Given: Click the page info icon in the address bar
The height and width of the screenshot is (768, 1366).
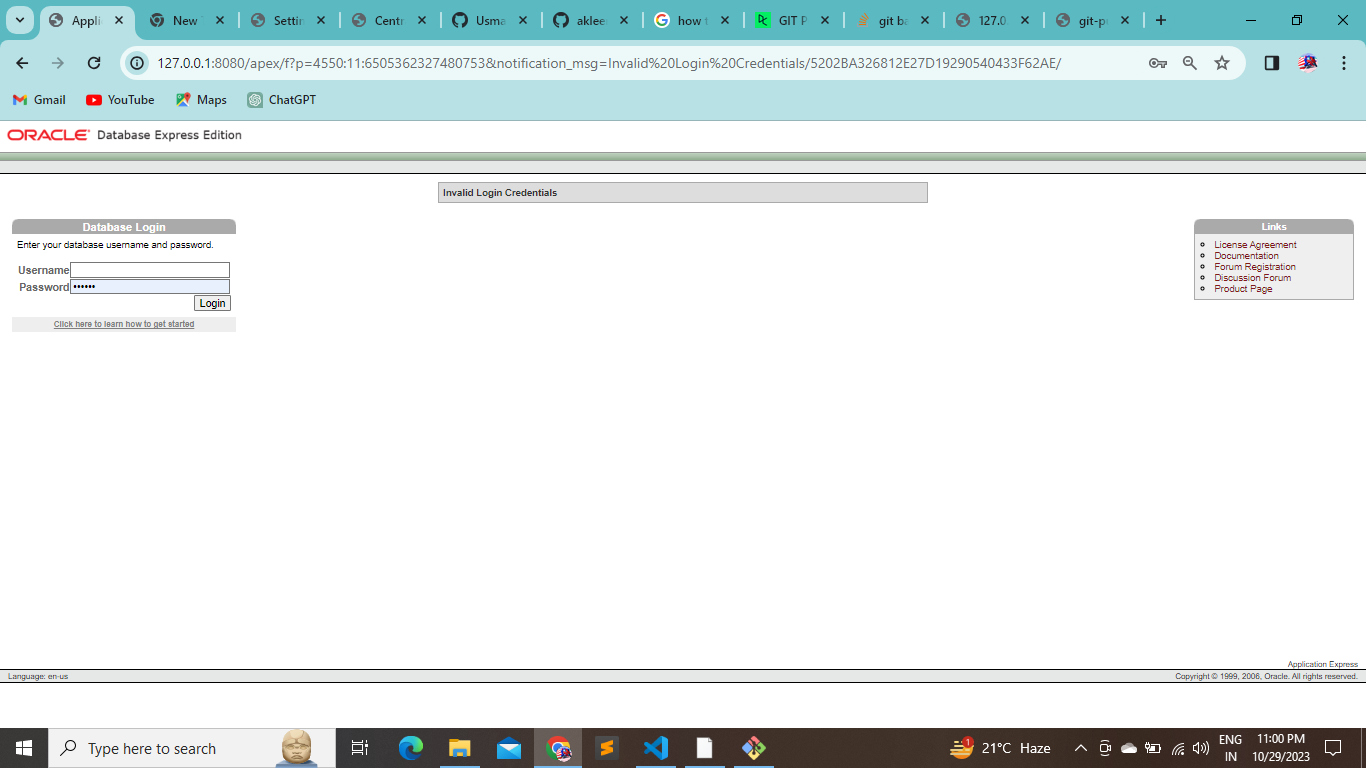Looking at the screenshot, I should (x=135, y=62).
